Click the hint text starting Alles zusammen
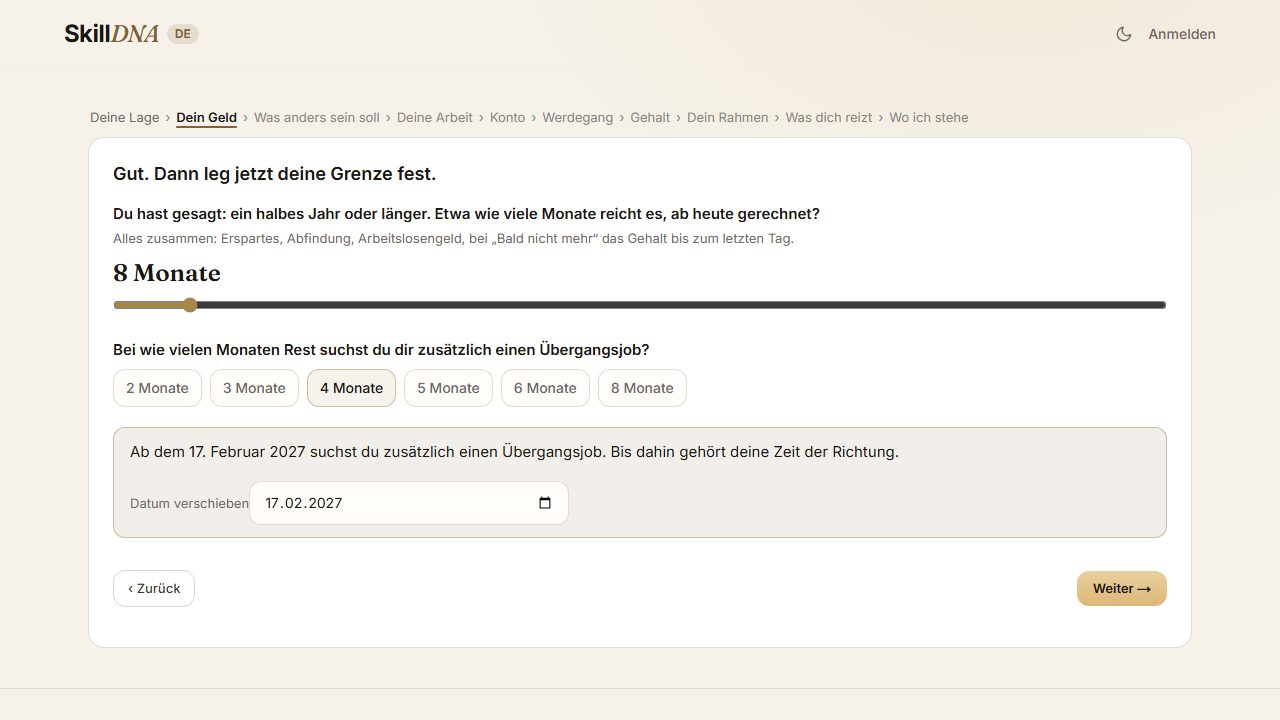The image size is (1280, 720). 453,239
